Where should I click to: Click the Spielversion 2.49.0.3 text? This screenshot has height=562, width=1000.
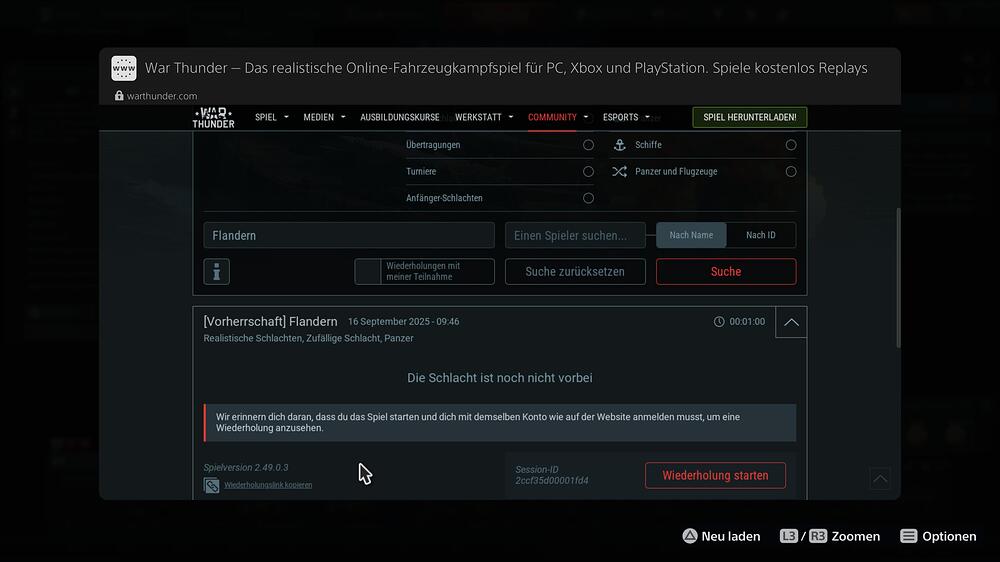coord(246,468)
